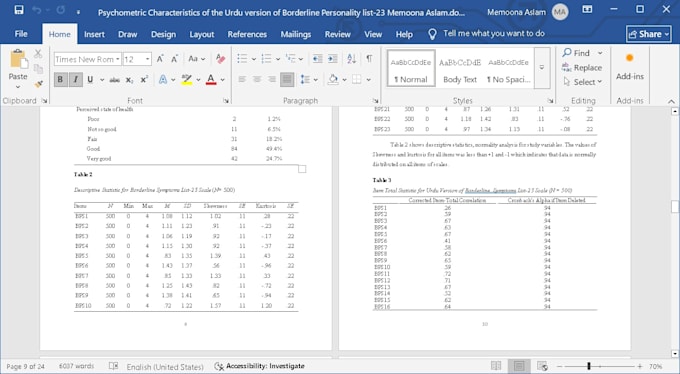Open the font name dropdown

(118, 59)
